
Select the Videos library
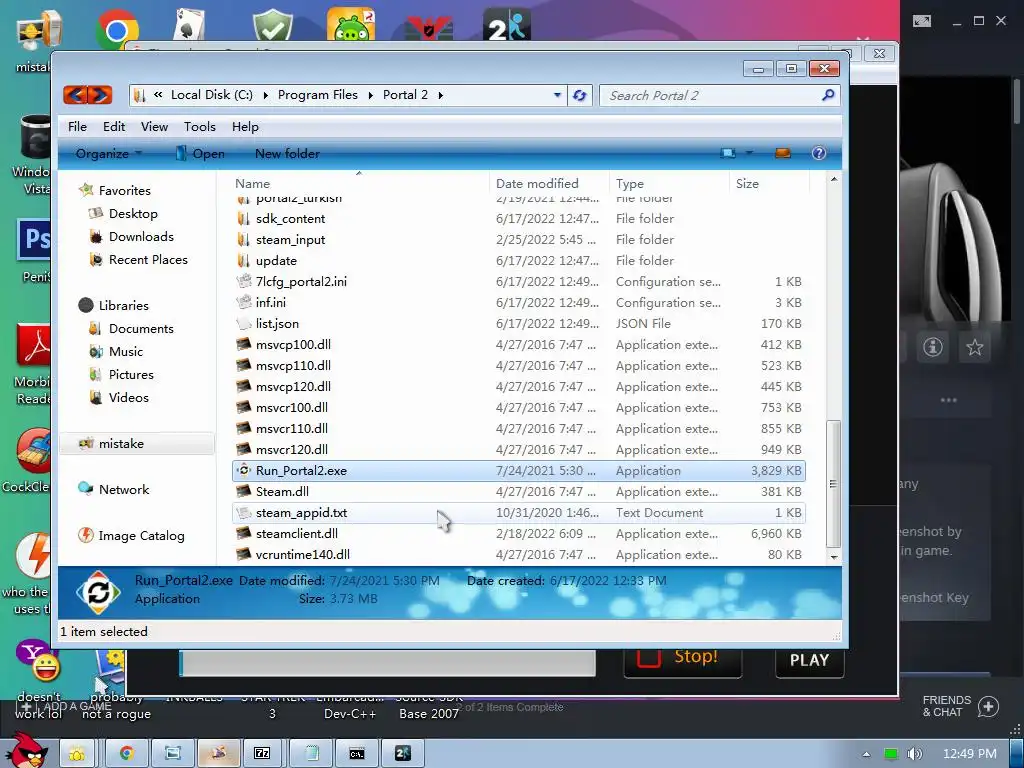[x=129, y=397]
